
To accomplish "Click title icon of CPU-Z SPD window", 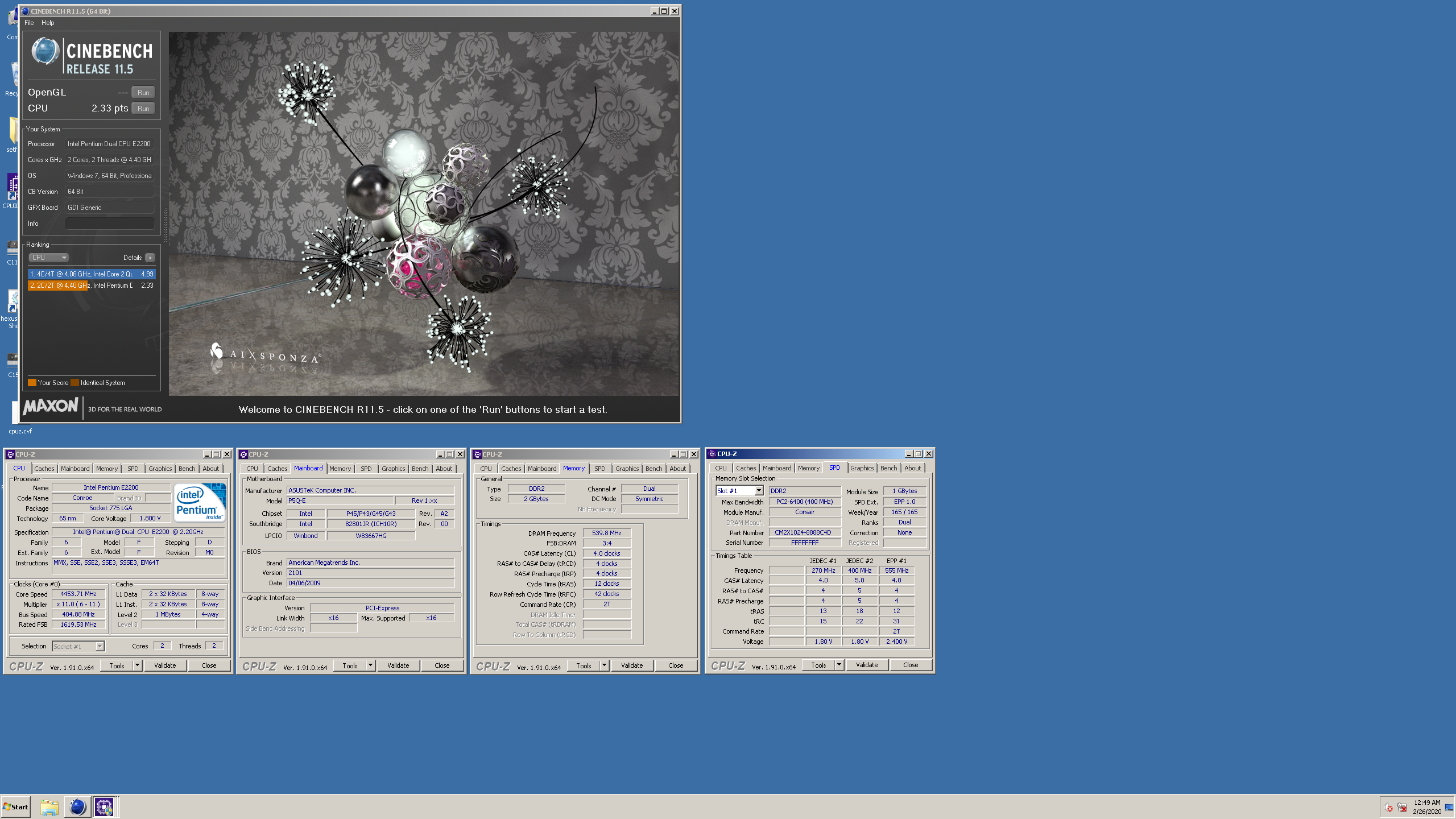I will pyautogui.click(x=712, y=454).
